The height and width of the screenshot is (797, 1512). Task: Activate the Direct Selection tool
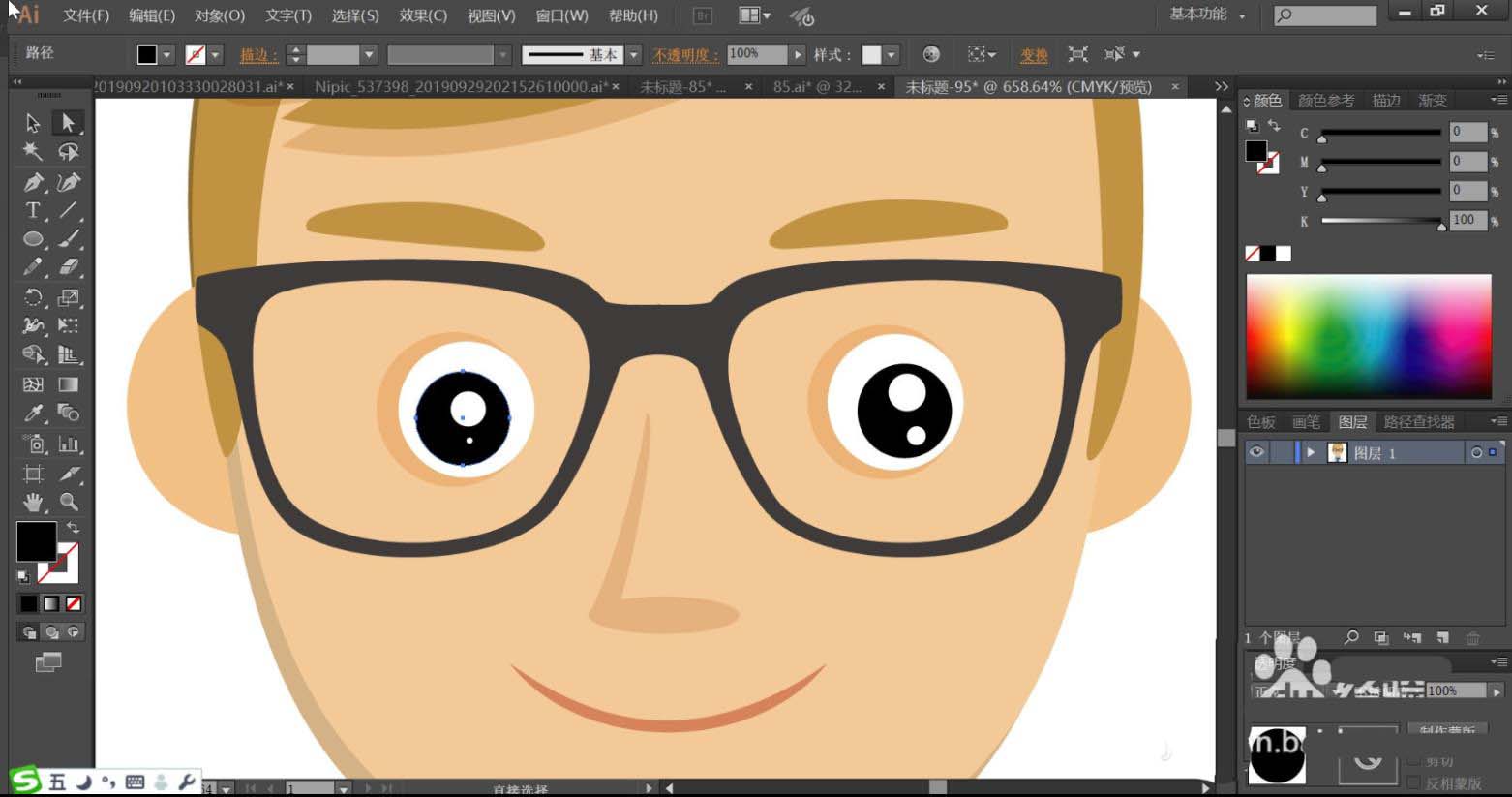pos(68,123)
